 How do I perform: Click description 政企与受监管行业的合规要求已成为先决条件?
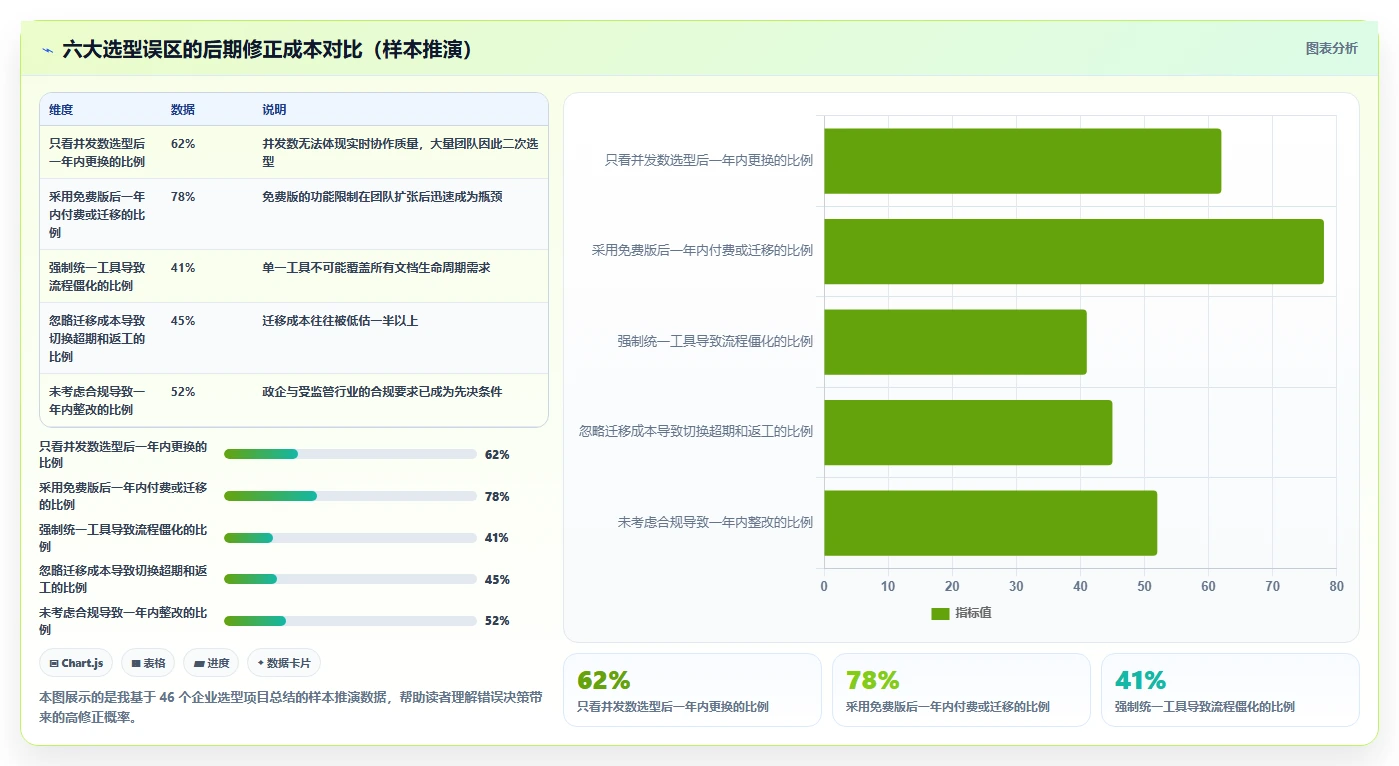(382, 392)
